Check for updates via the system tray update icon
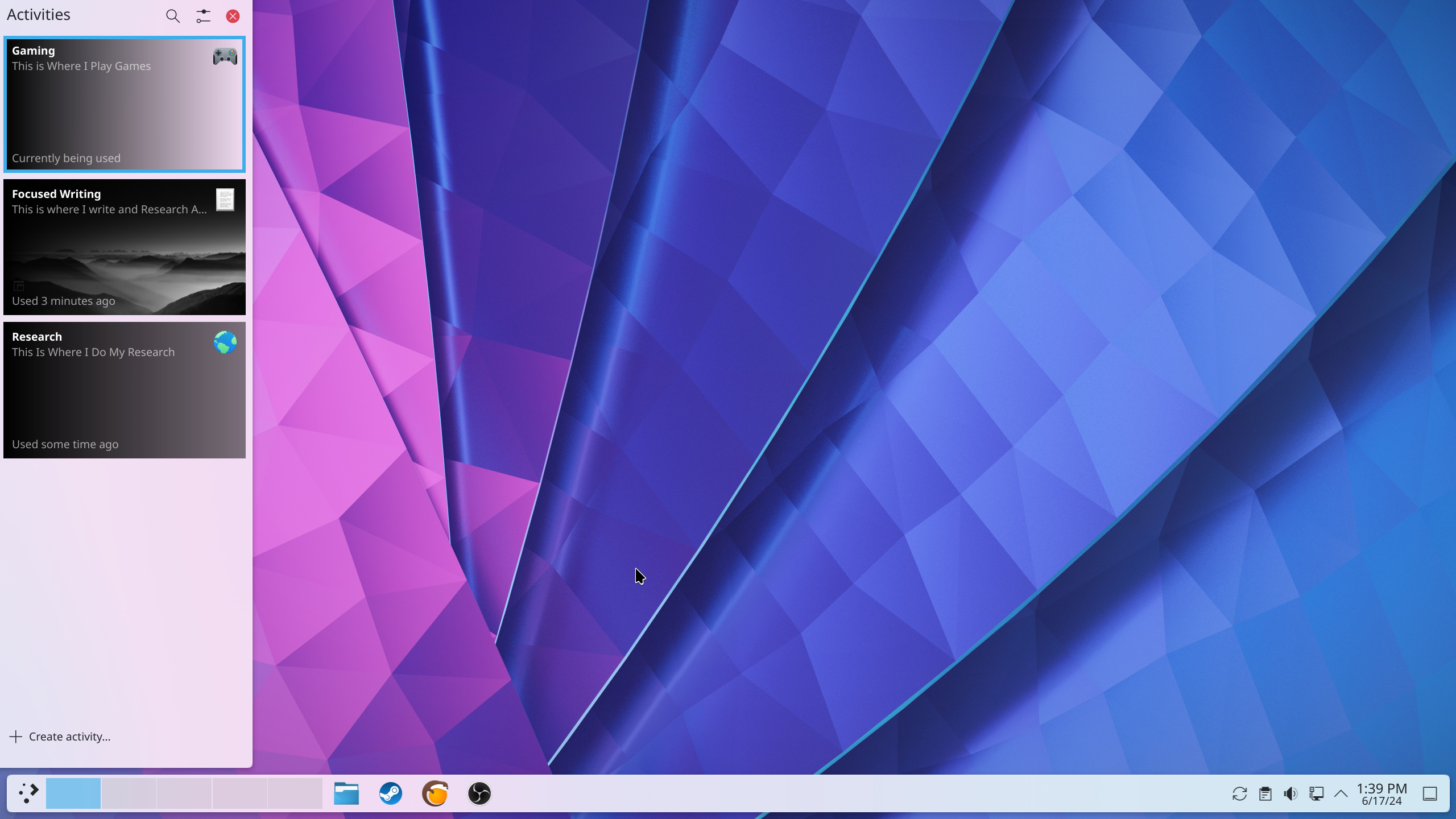The height and width of the screenshot is (819, 1456). tap(1239, 793)
